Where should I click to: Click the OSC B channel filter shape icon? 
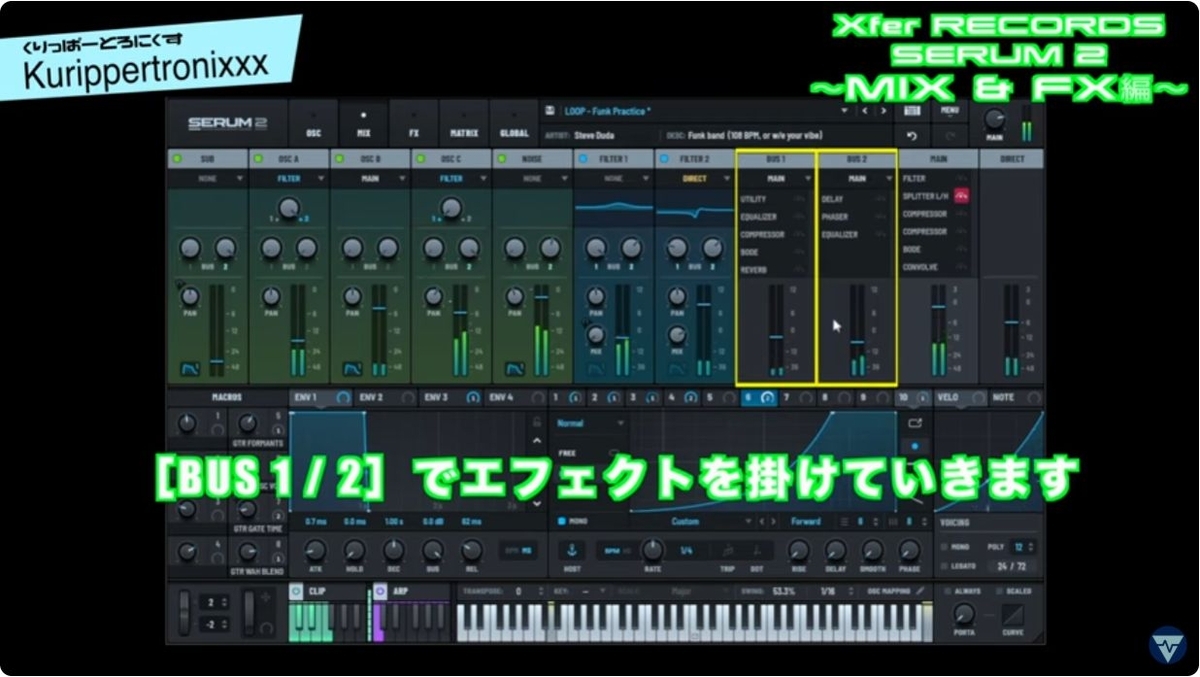(352, 369)
